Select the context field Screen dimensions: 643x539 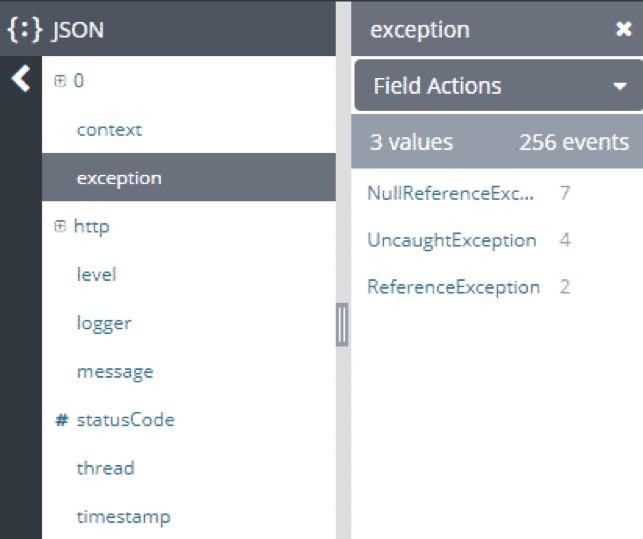pyautogui.click(x=109, y=130)
